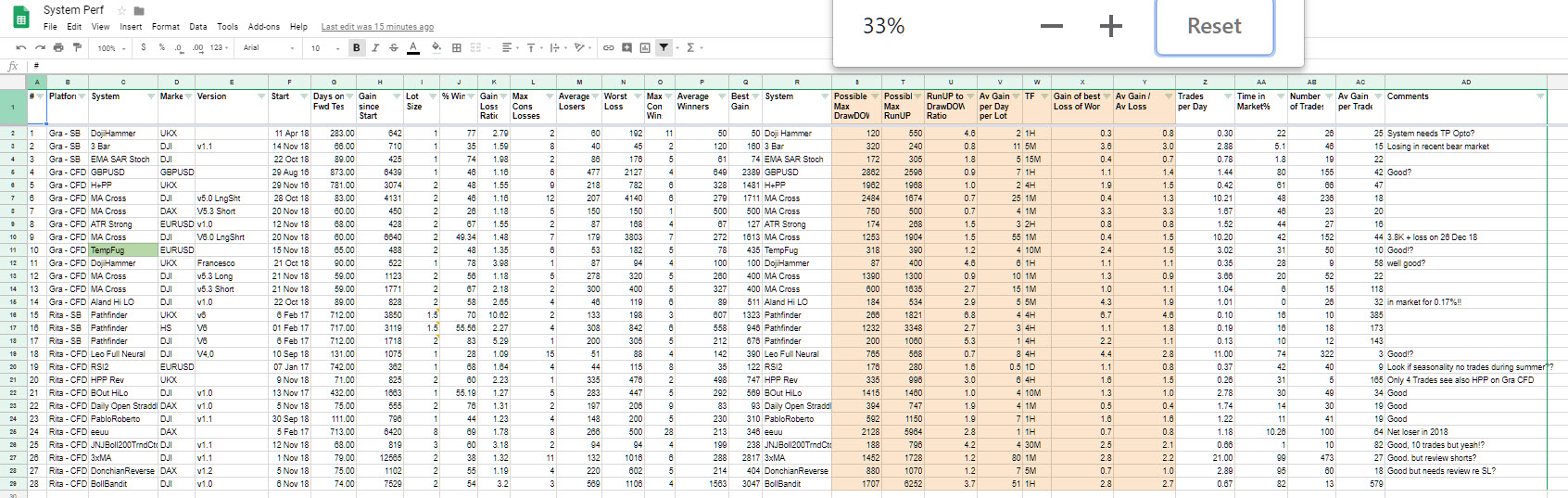This screenshot has height=498, width=1568.
Task: Click the Merge cells icon
Action: pos(476,47)
